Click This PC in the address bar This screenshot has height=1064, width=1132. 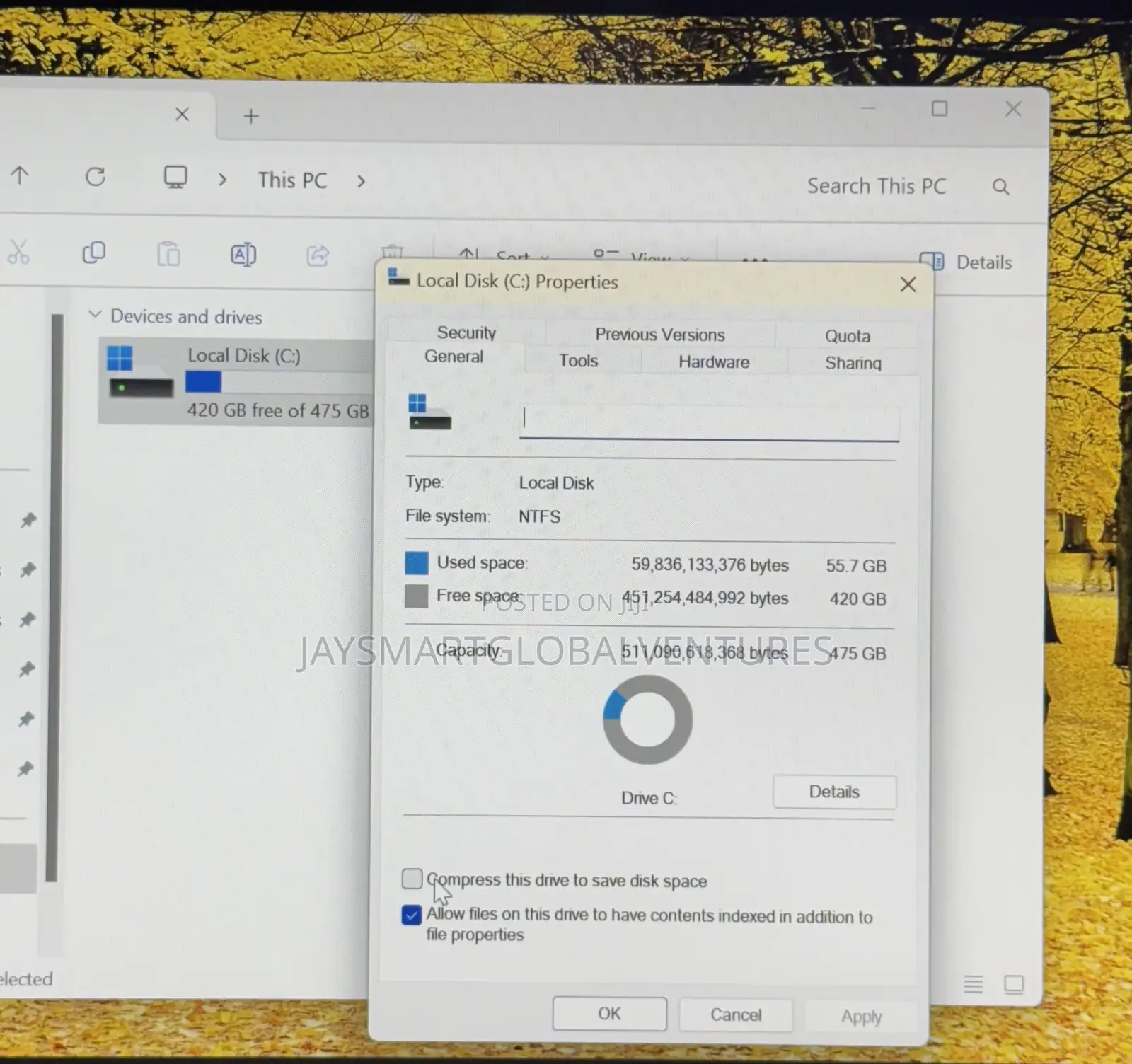[x=292, y=180]
